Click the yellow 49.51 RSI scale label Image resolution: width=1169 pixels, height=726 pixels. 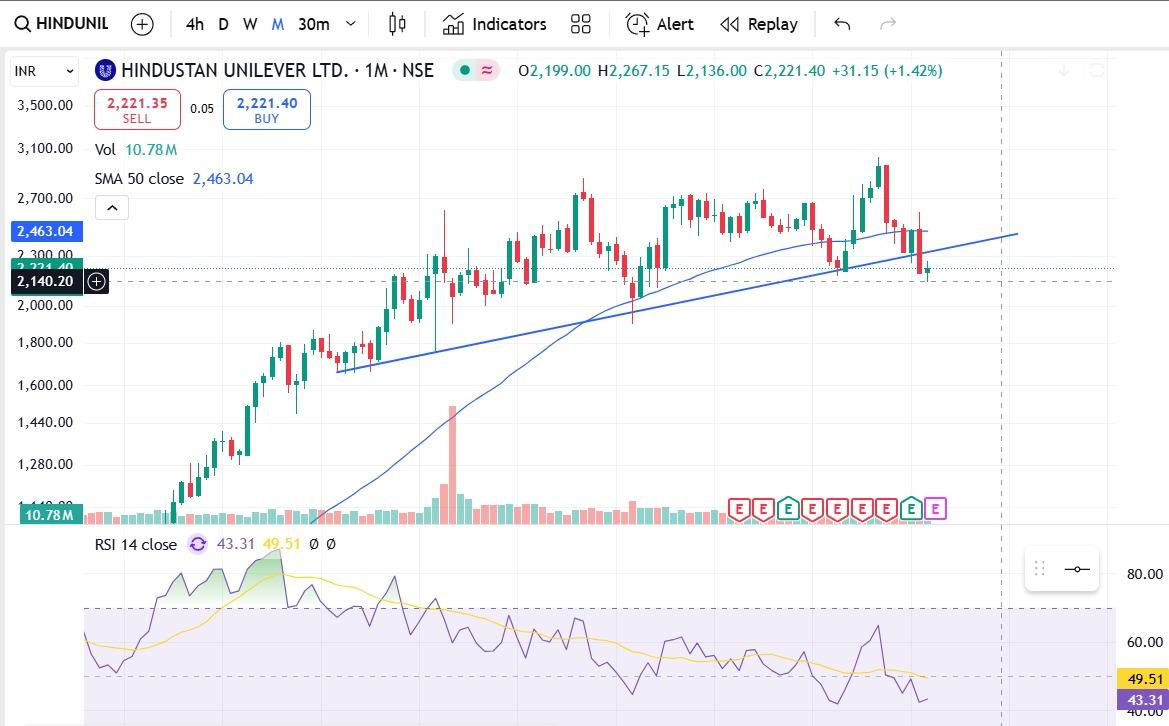1145,679
